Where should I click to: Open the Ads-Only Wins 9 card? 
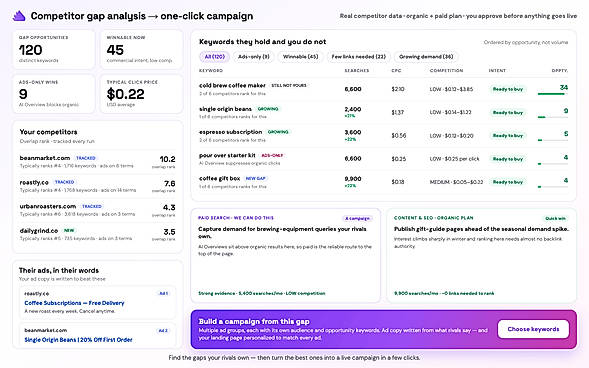click(x=53, y=94)
